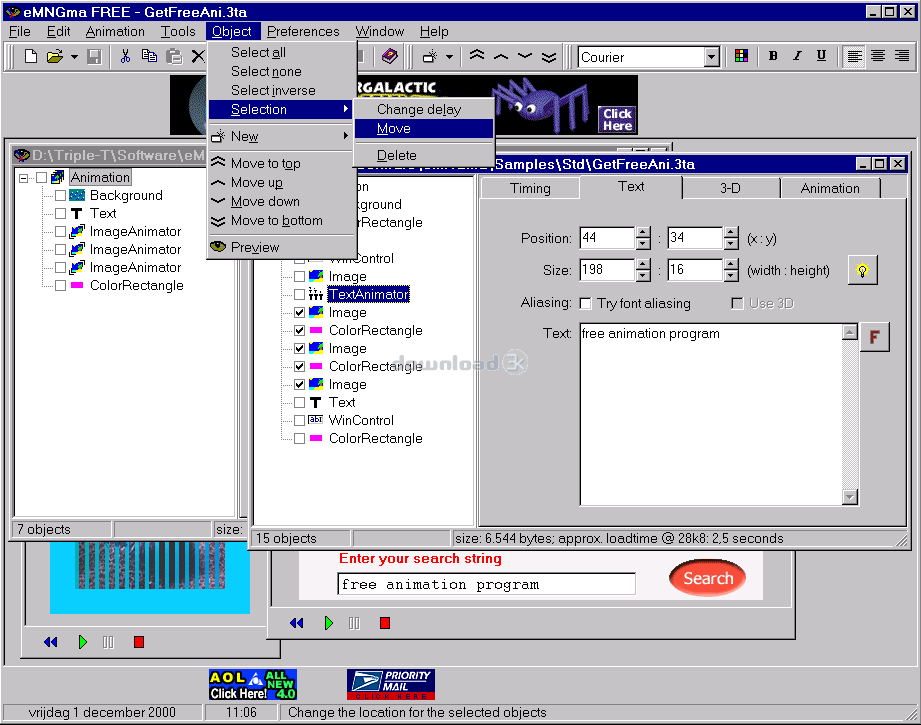Click the Bold formatting button
The image size is (921, 725).
(773, 57)
